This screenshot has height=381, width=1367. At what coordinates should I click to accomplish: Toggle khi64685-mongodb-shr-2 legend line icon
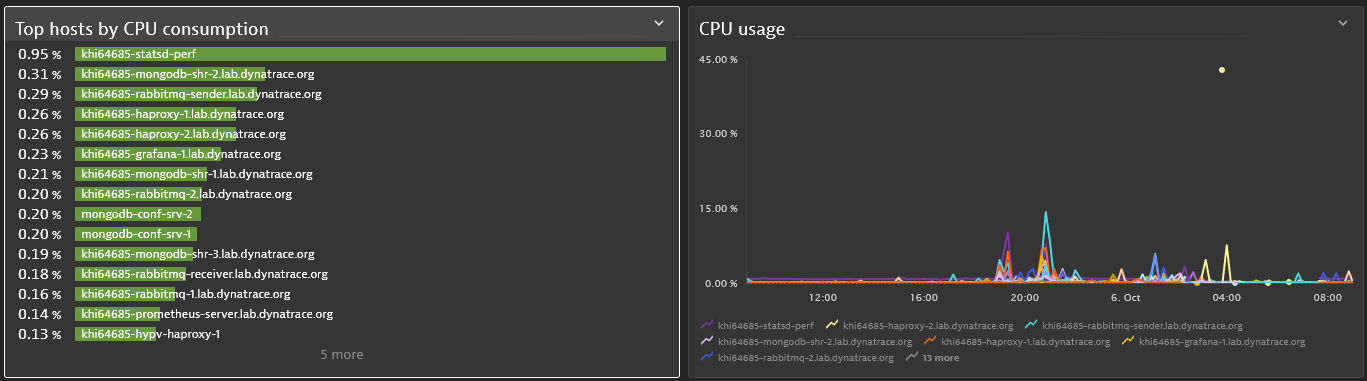pyautogui.click(x=709, y=341)
